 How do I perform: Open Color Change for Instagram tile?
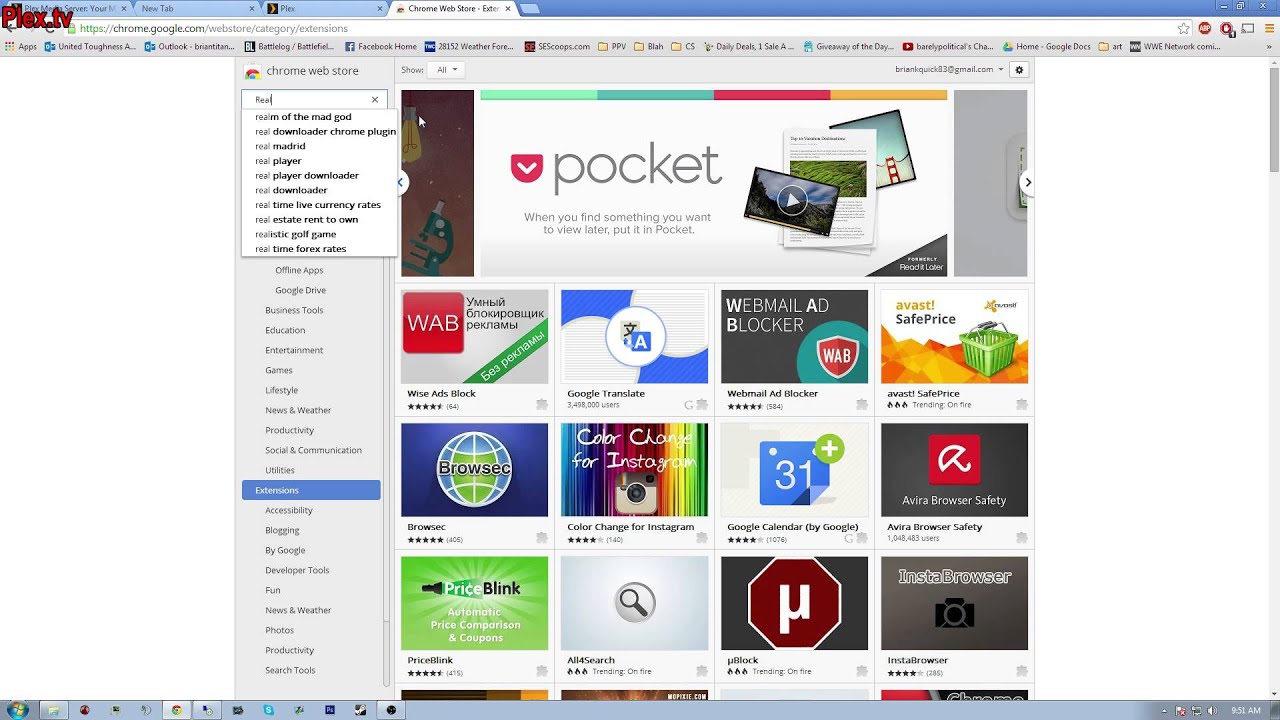click(x=634, y=484)
